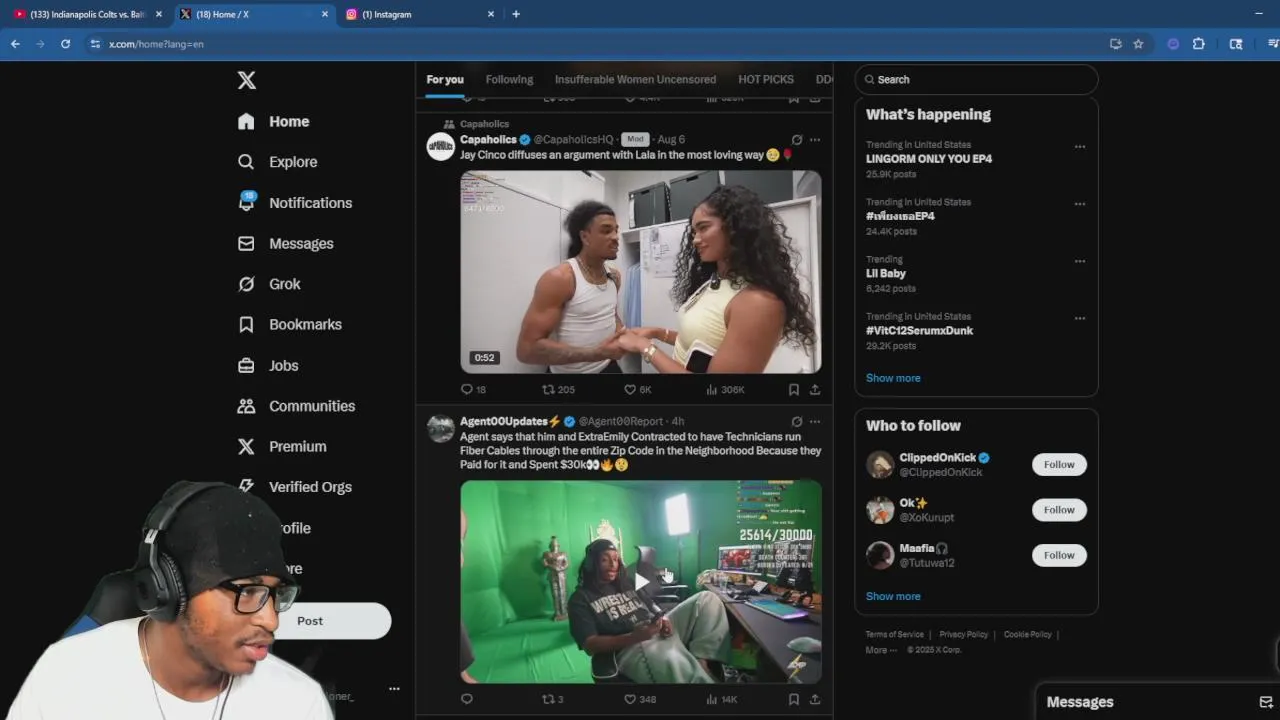Open LINGORM ONLY YOU EP4 trend
Image resolution: width=1280 pixels, height=720 pixels.
[x=929, y=159]
